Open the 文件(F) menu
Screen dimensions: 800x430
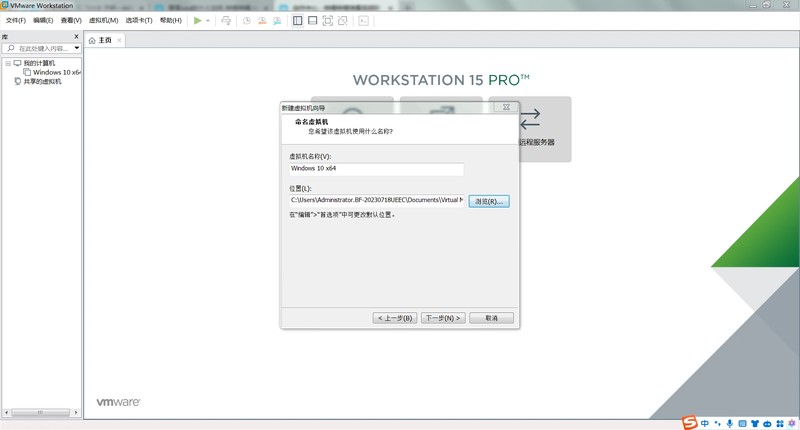click(15, 20)
